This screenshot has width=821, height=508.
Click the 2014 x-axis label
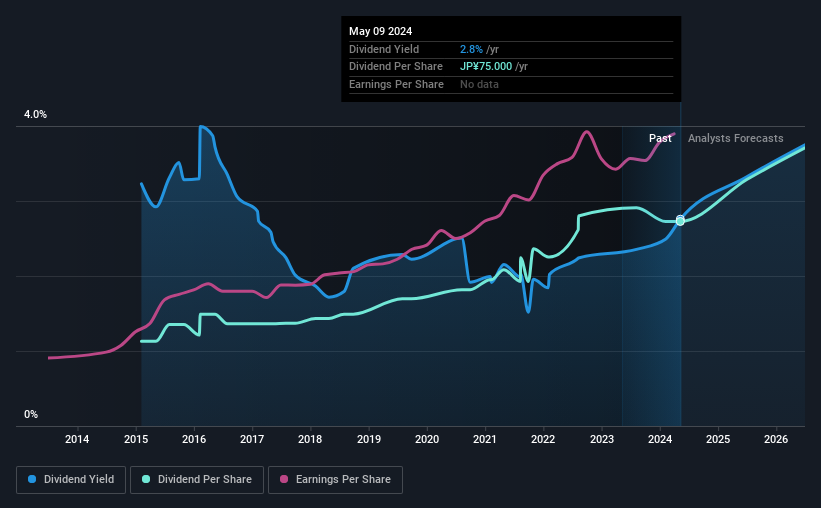77,439
